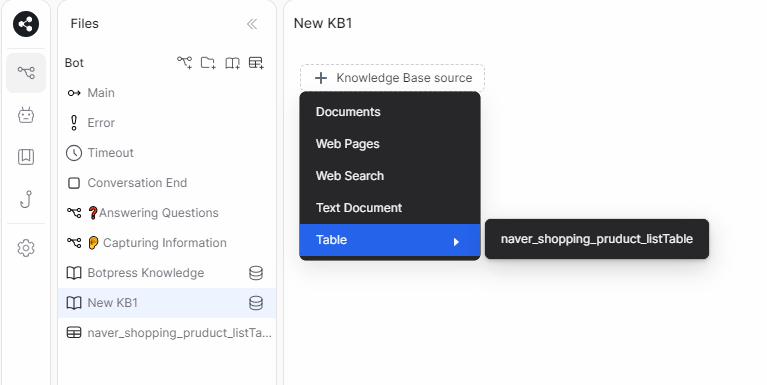Pick naver_shopping_pruduct_listTable from submenu

click(597, 239)
